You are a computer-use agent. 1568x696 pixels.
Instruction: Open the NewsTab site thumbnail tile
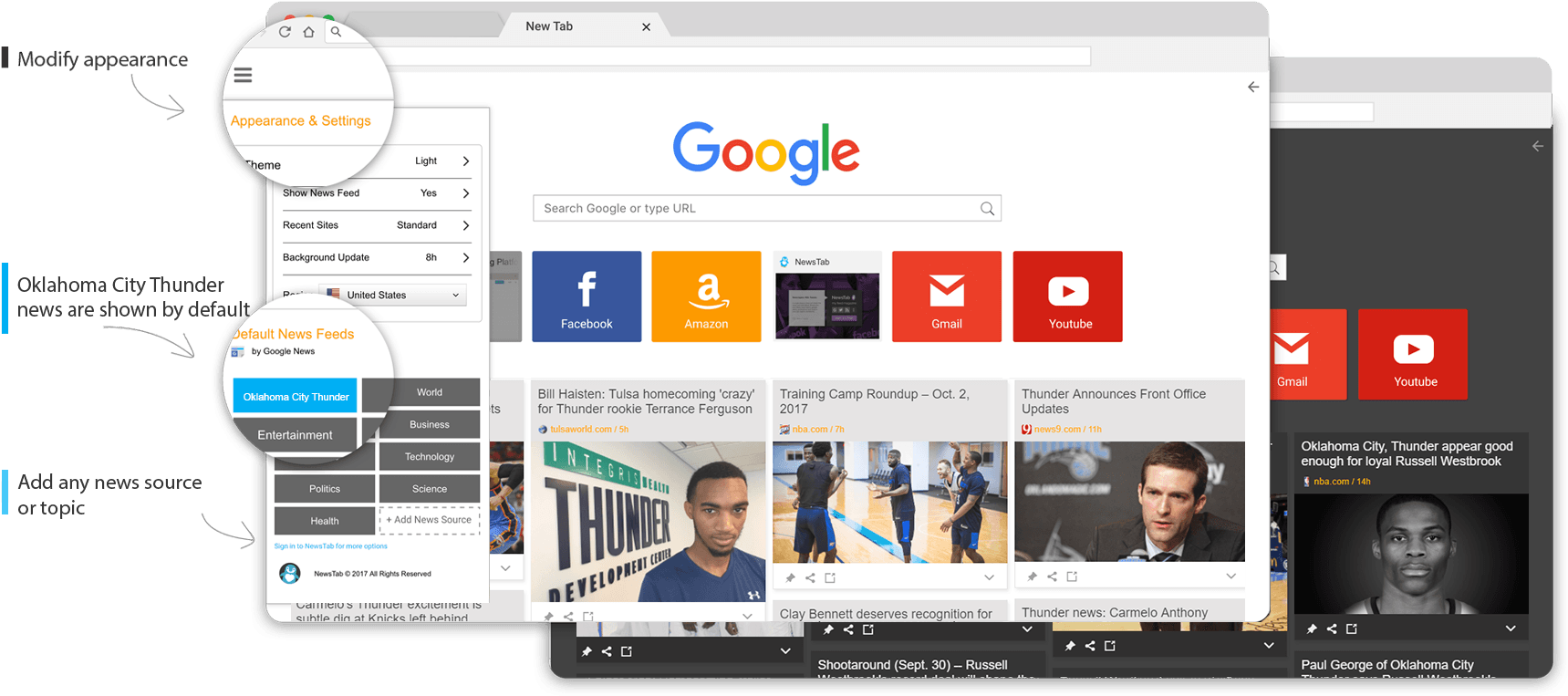(x=826, y=296)
